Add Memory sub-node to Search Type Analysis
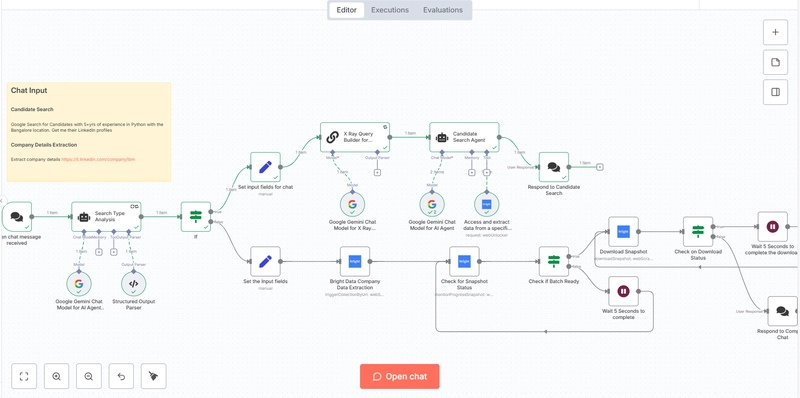The height and width of the screenshot is (398, 800). 99,252
